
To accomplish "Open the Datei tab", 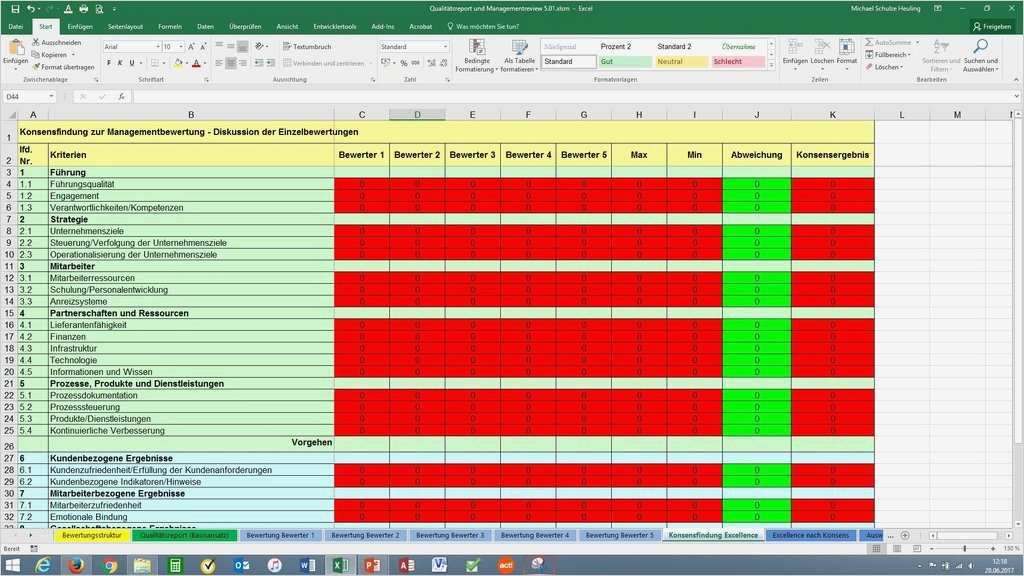I will tap(16, 27).
